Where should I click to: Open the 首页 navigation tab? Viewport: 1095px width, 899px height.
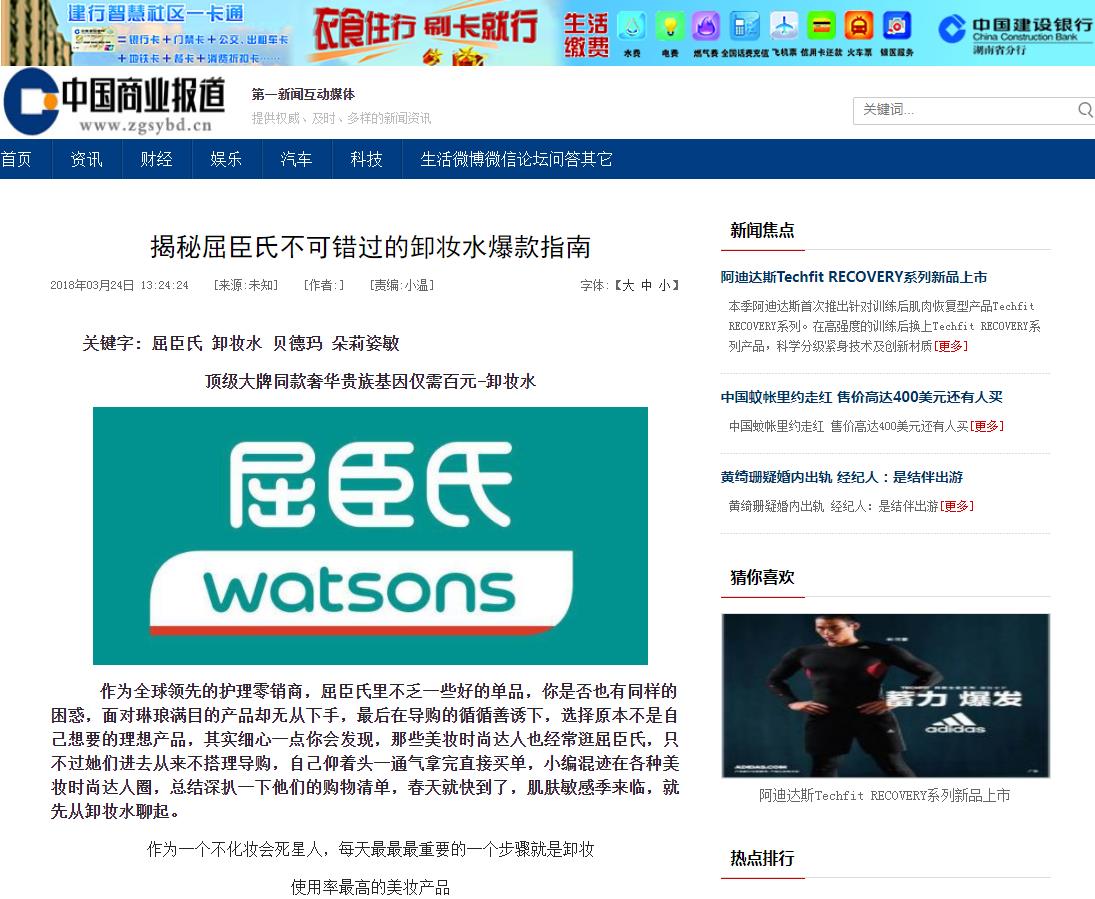click(x=17, y=159)
